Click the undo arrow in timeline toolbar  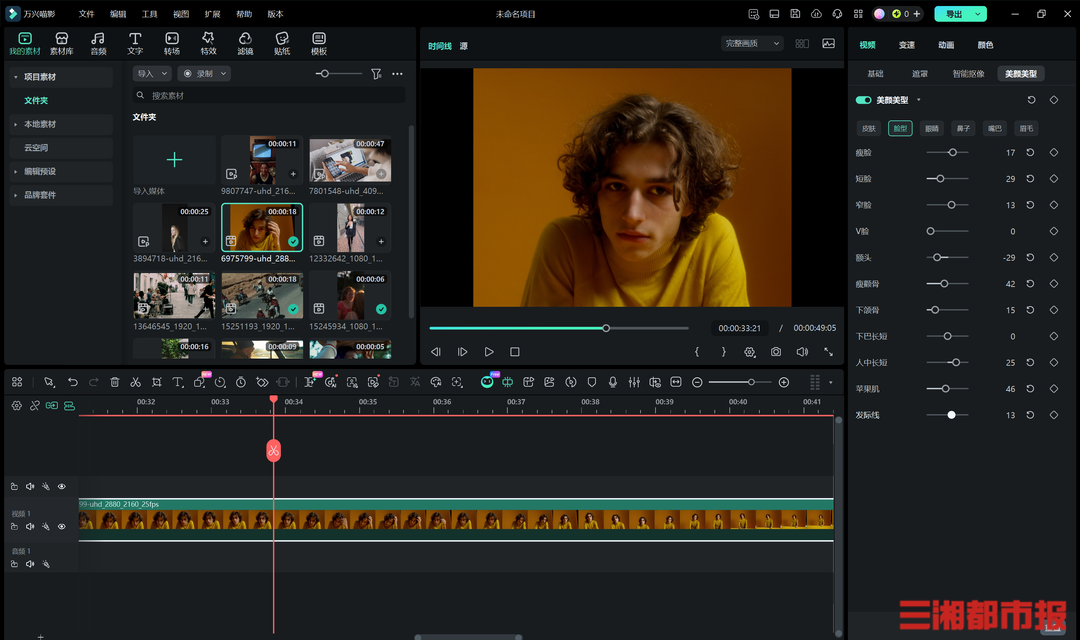(x=72, y=382)
